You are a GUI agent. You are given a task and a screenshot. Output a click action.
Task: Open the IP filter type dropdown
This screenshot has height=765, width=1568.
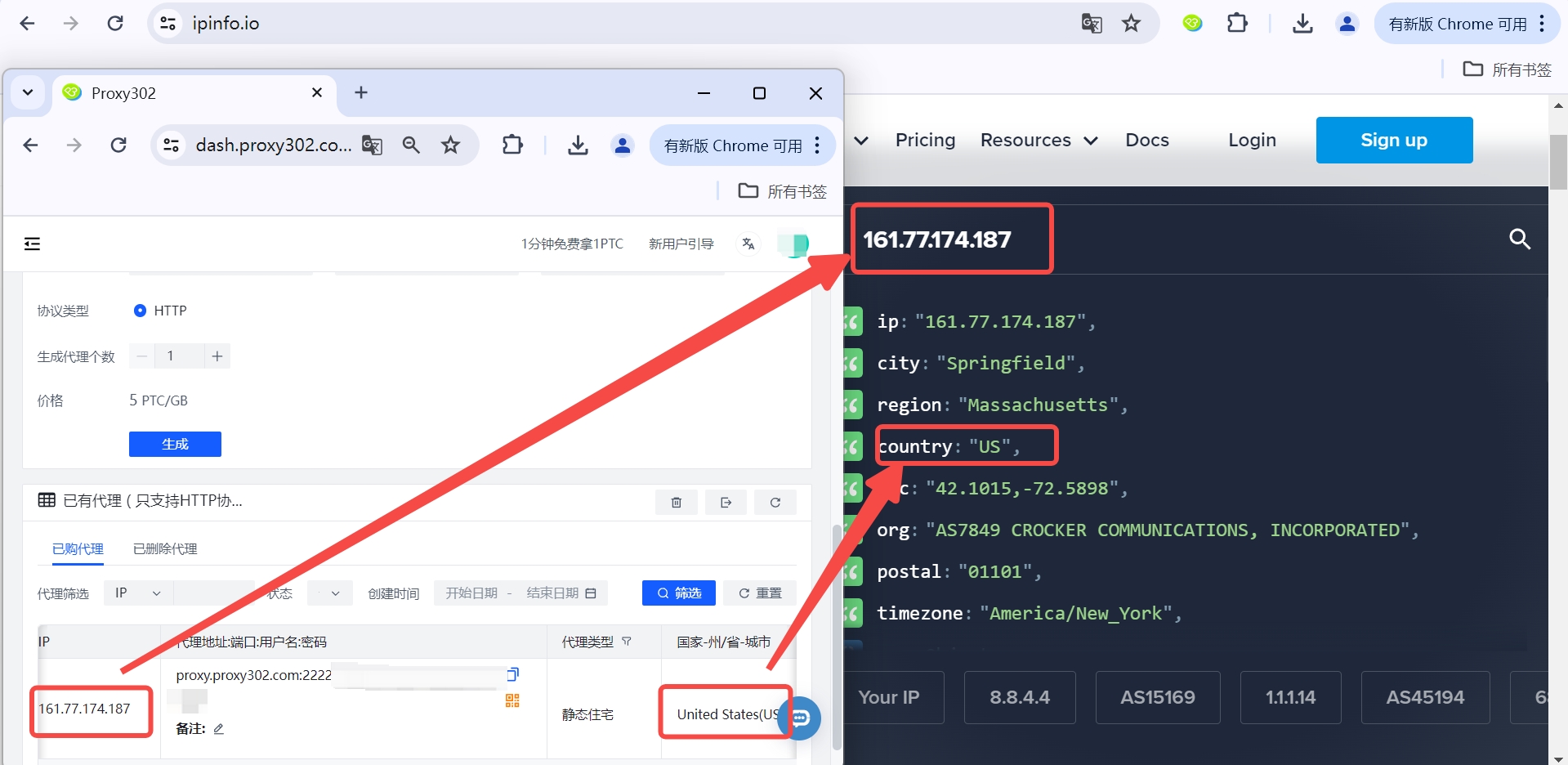point(138,593)
